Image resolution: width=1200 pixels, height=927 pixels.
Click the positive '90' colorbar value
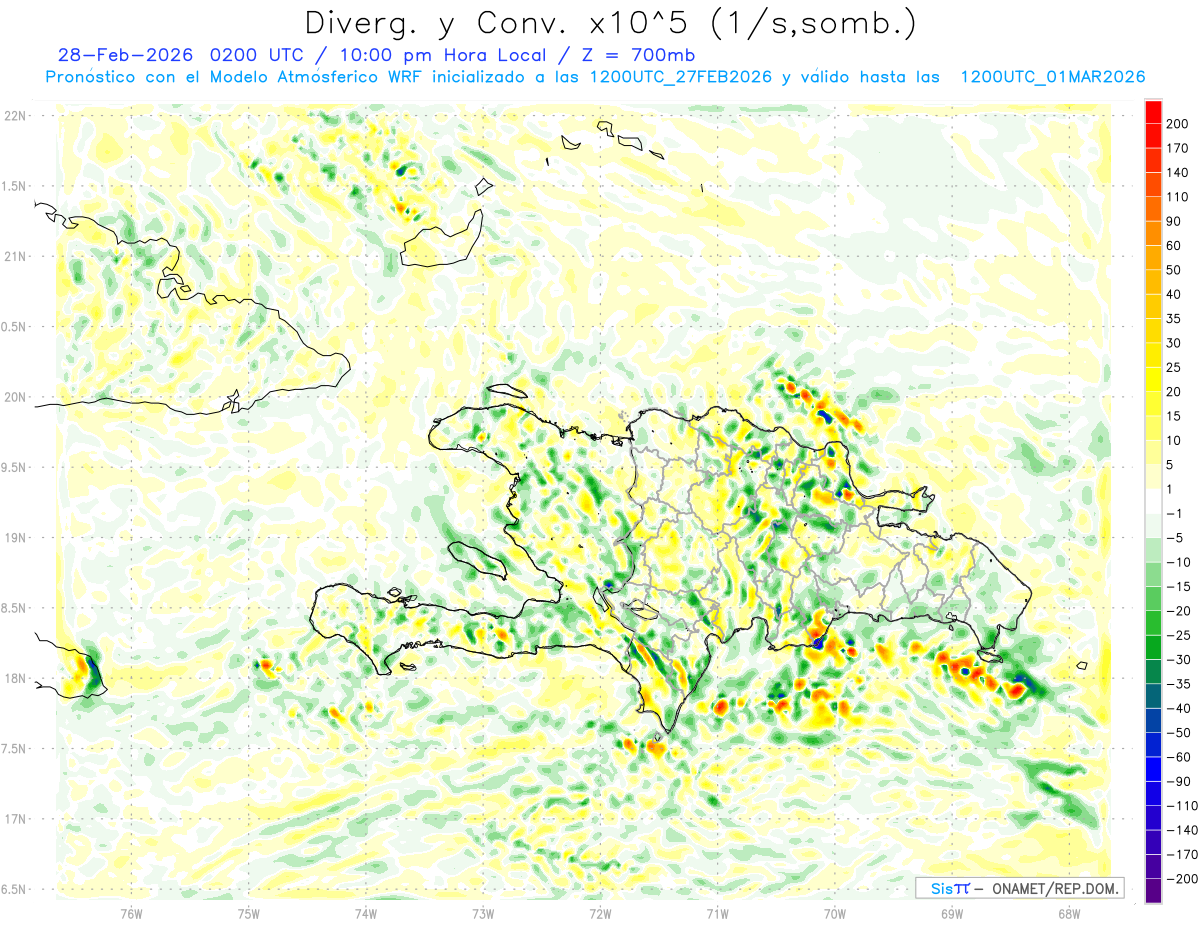pos(1175,222)
